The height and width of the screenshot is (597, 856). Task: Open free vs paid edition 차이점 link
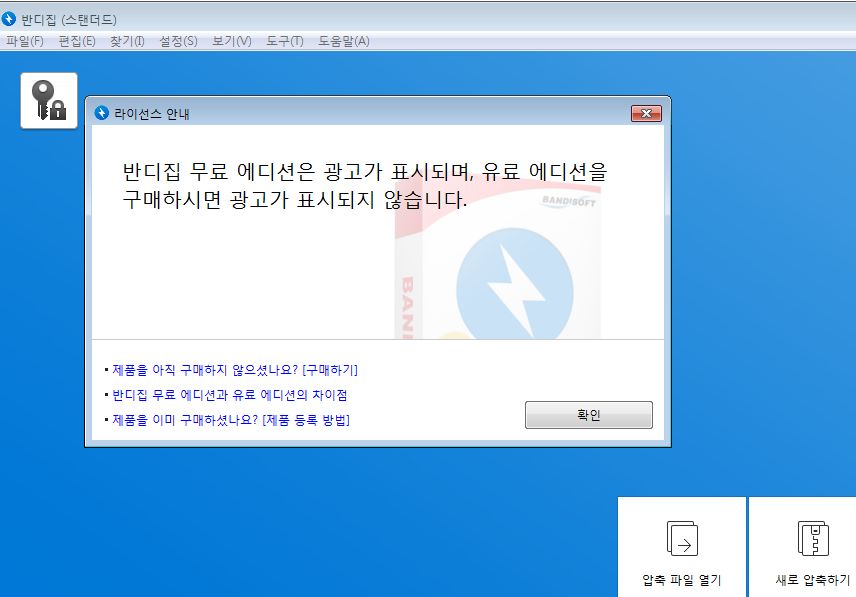[229, 395]
